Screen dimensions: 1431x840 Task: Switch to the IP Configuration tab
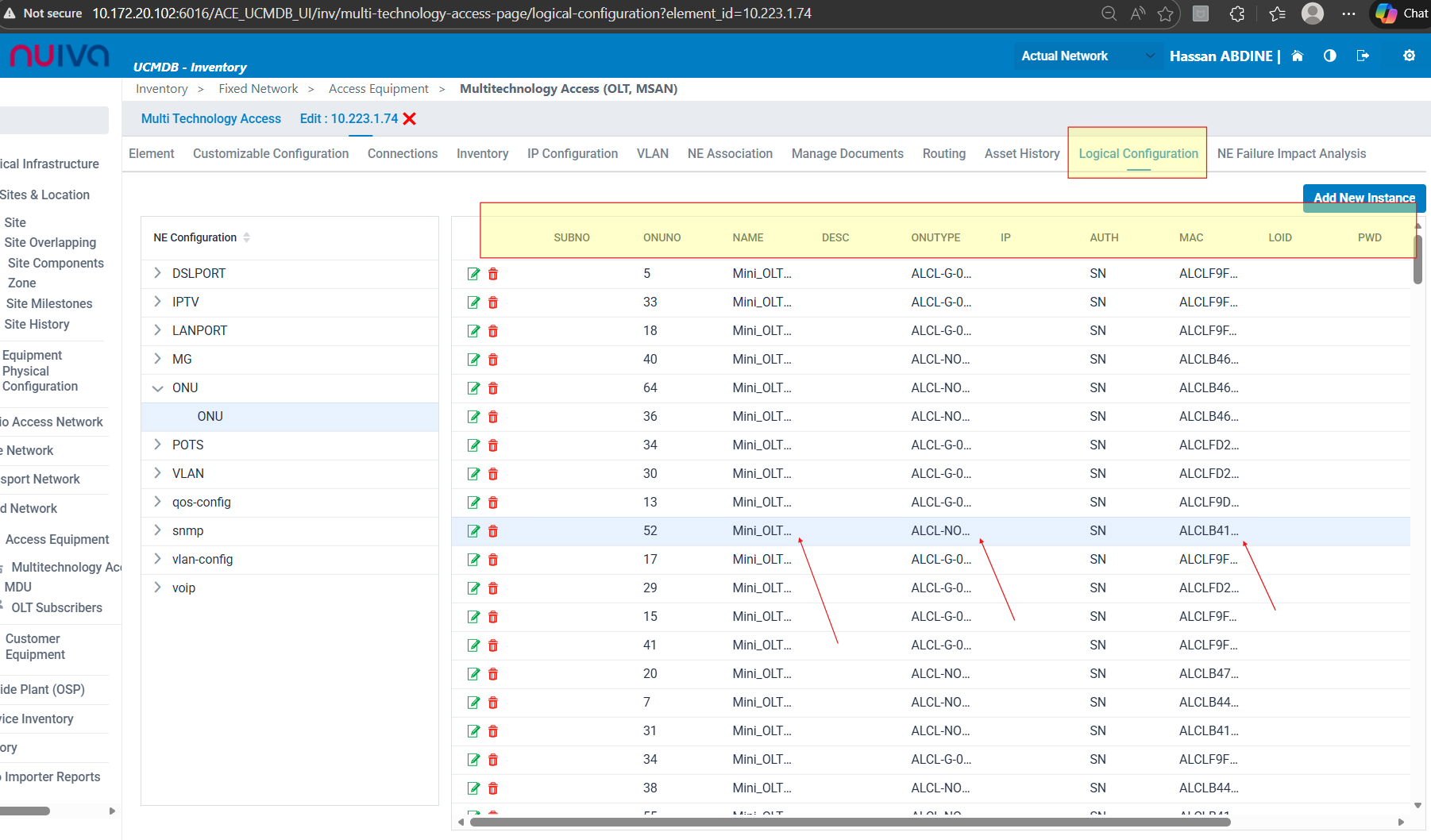[572, 154]
